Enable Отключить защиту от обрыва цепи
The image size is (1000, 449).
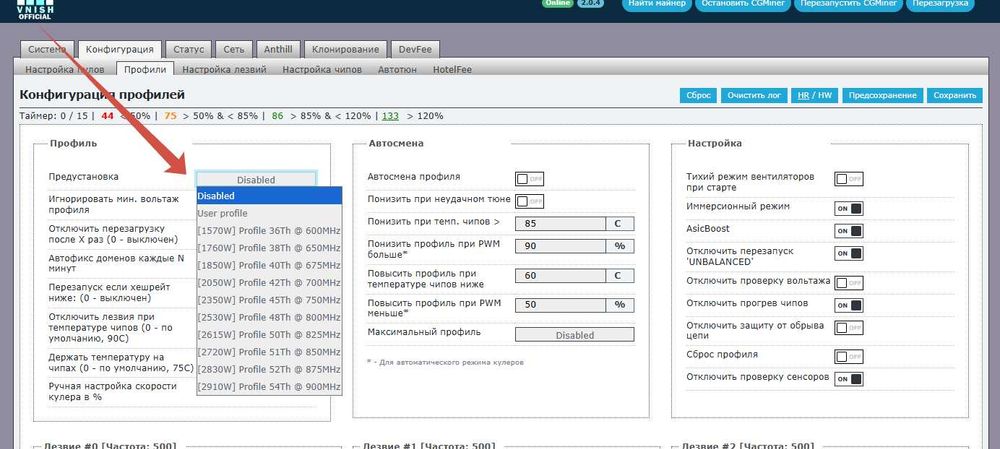click(848, 328)
